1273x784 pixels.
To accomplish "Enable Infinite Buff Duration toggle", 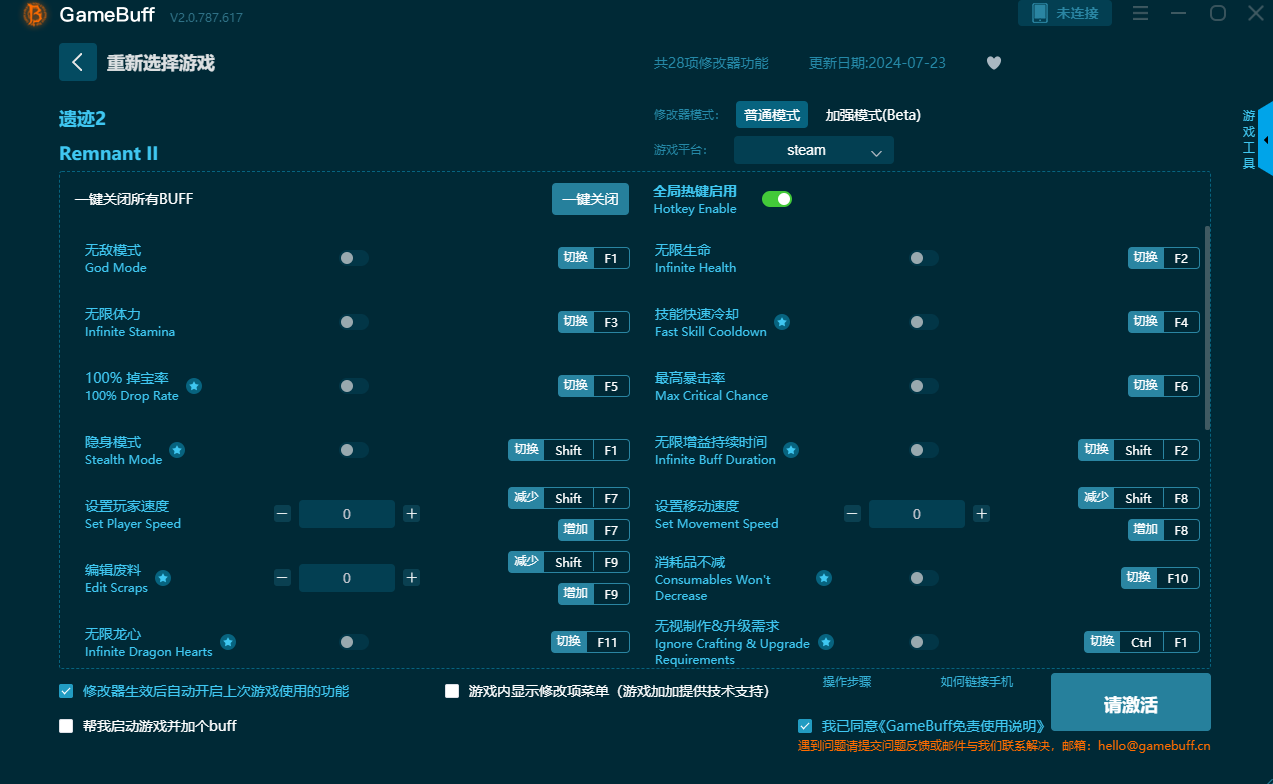I will pyautogui.click(x=924, y=450).
